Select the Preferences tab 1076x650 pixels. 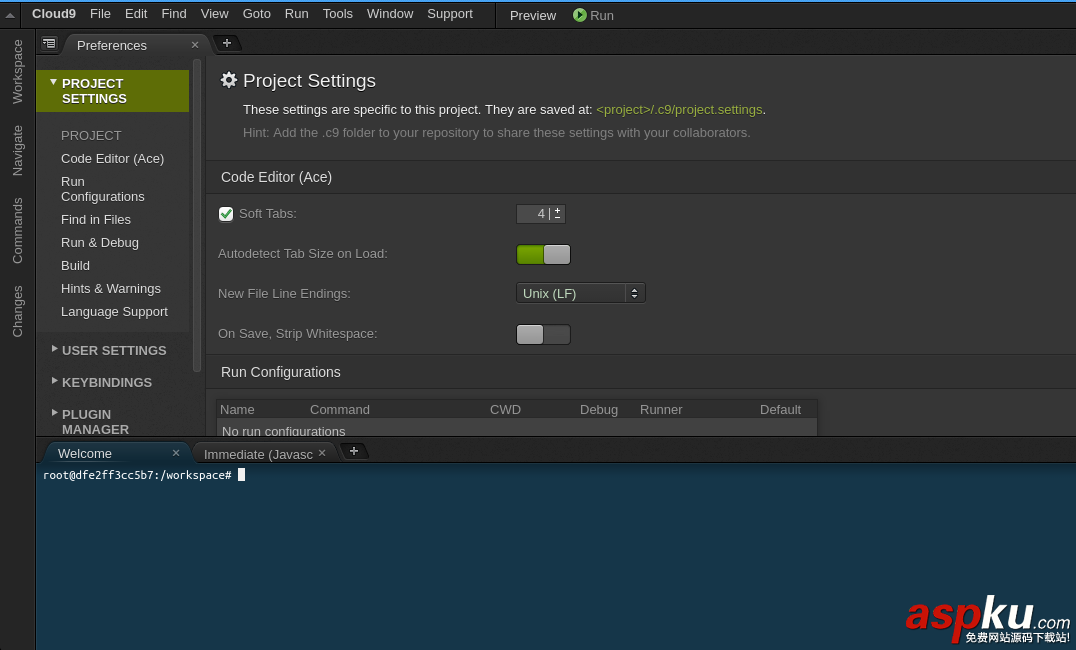(x=112, y=45)
